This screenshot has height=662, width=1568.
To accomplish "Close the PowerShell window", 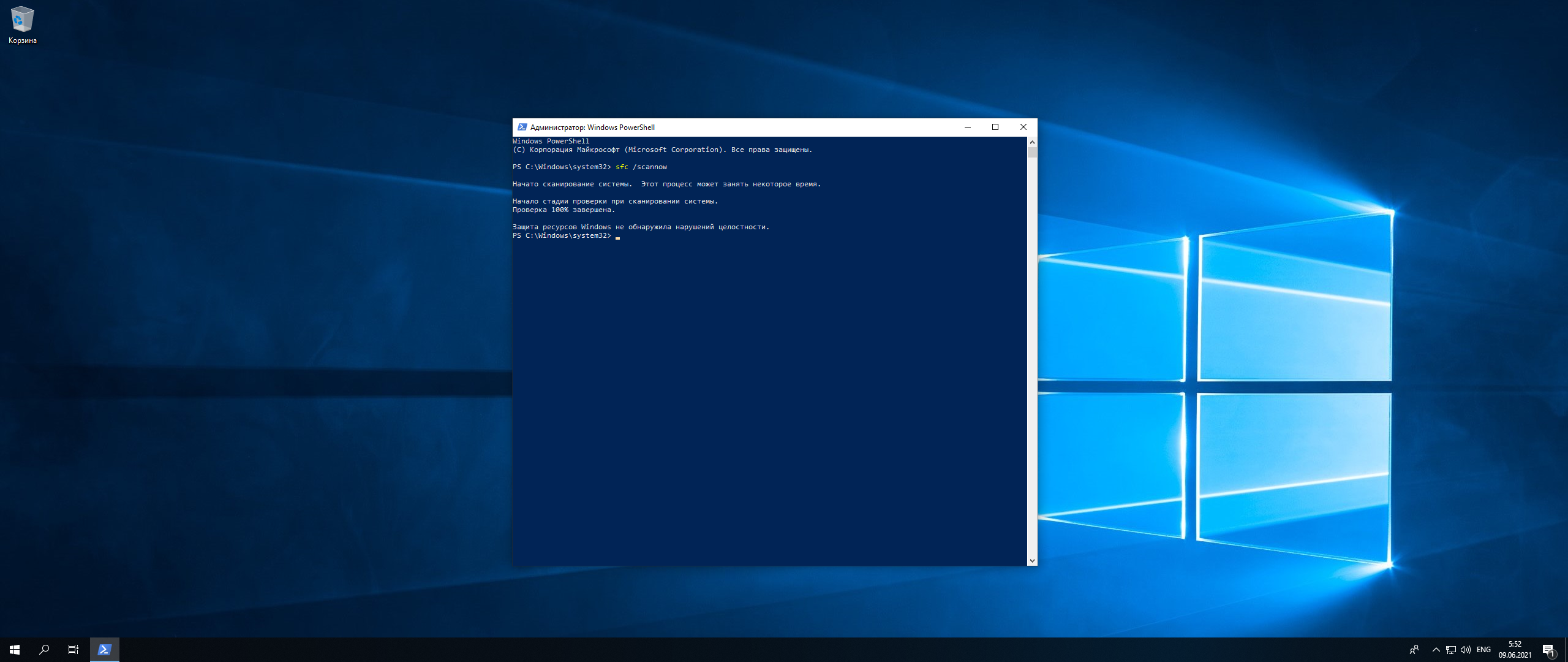I will tap(1023, 127).
